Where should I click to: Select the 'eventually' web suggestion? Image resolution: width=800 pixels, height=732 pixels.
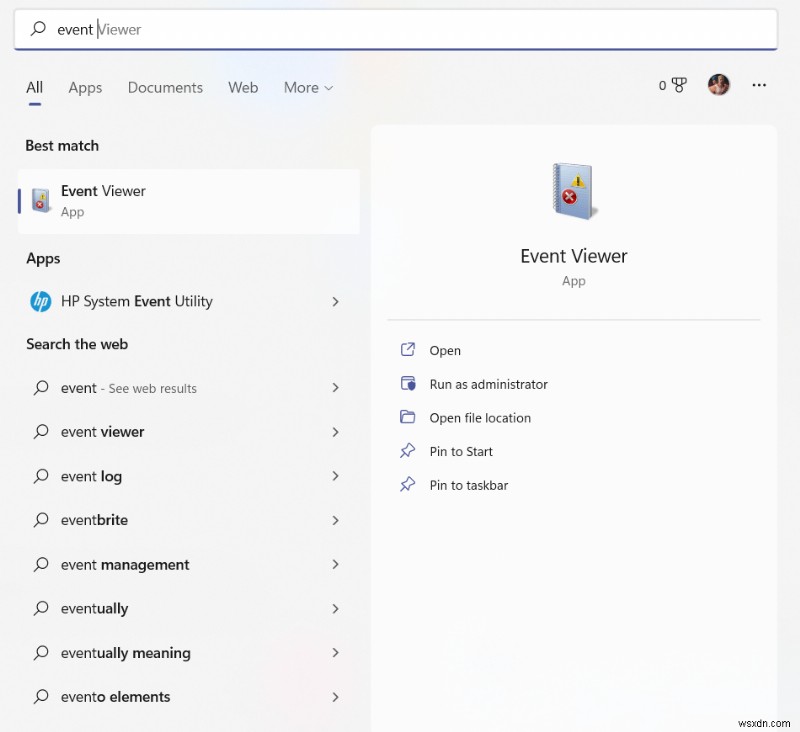tap(189, 609)
